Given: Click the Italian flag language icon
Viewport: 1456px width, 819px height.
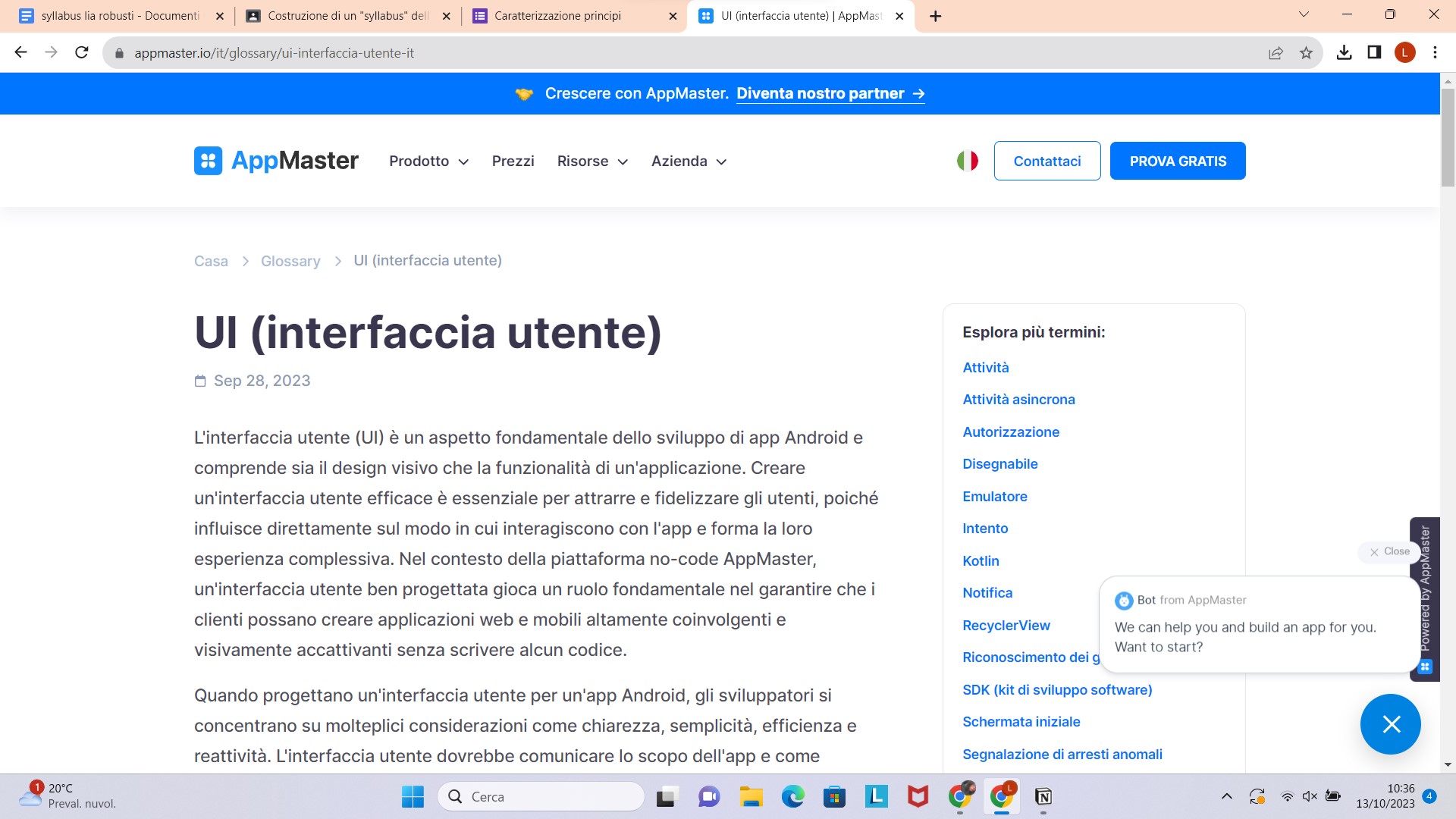Looking at the screenshot, I should pyautogui.click(x=967, y=161).
